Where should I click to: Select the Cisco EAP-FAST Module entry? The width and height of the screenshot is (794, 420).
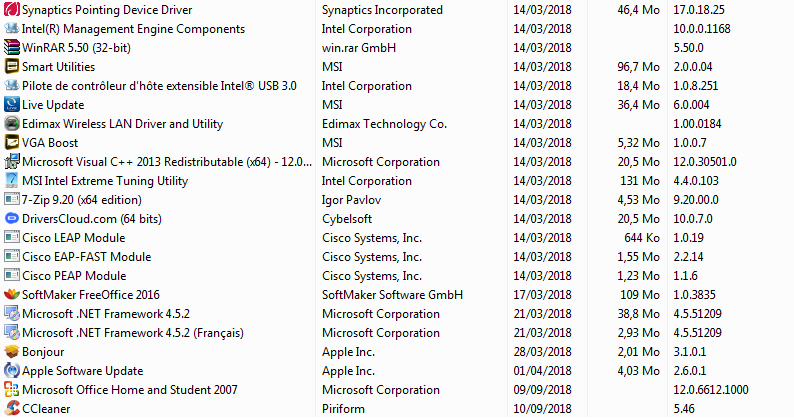pos(86,257)
